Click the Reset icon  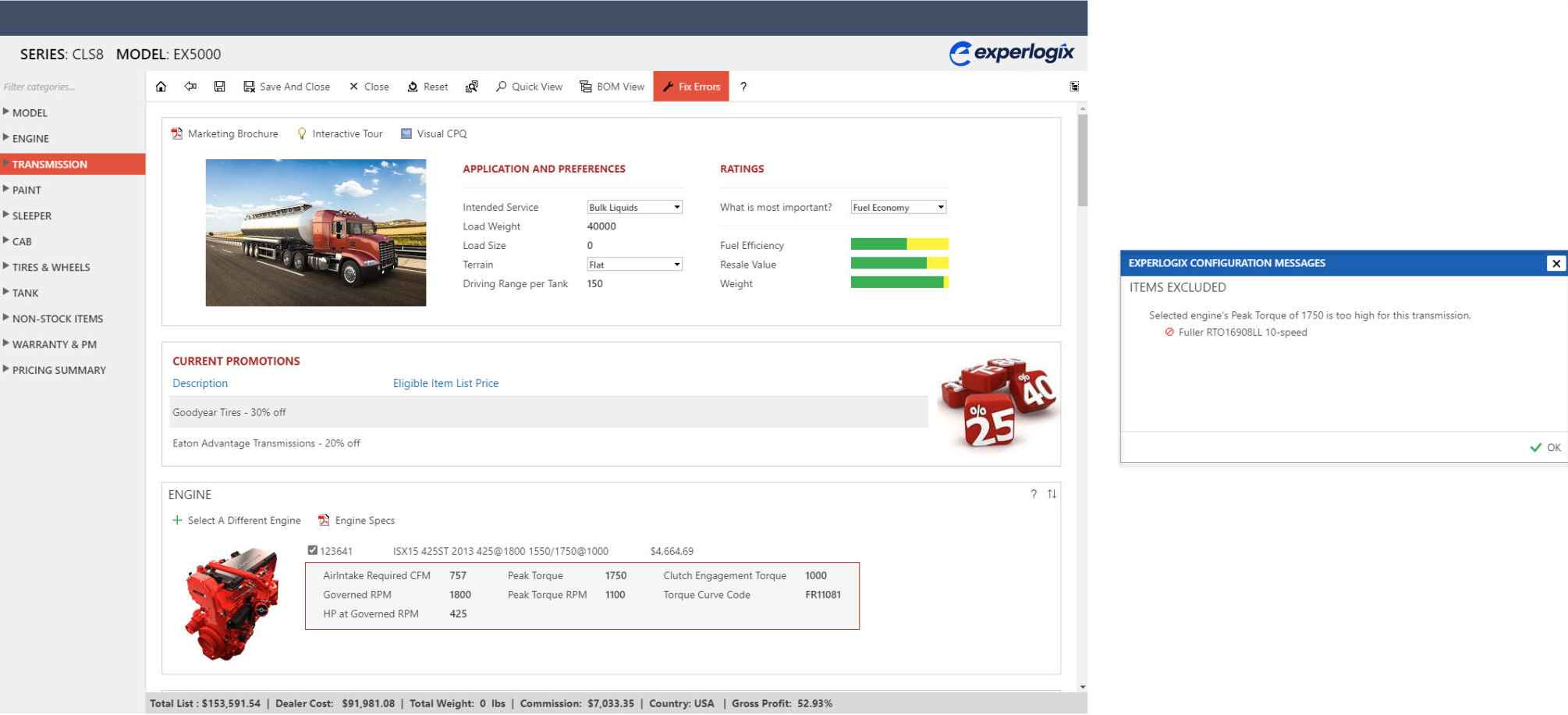[x=427, y=86]
